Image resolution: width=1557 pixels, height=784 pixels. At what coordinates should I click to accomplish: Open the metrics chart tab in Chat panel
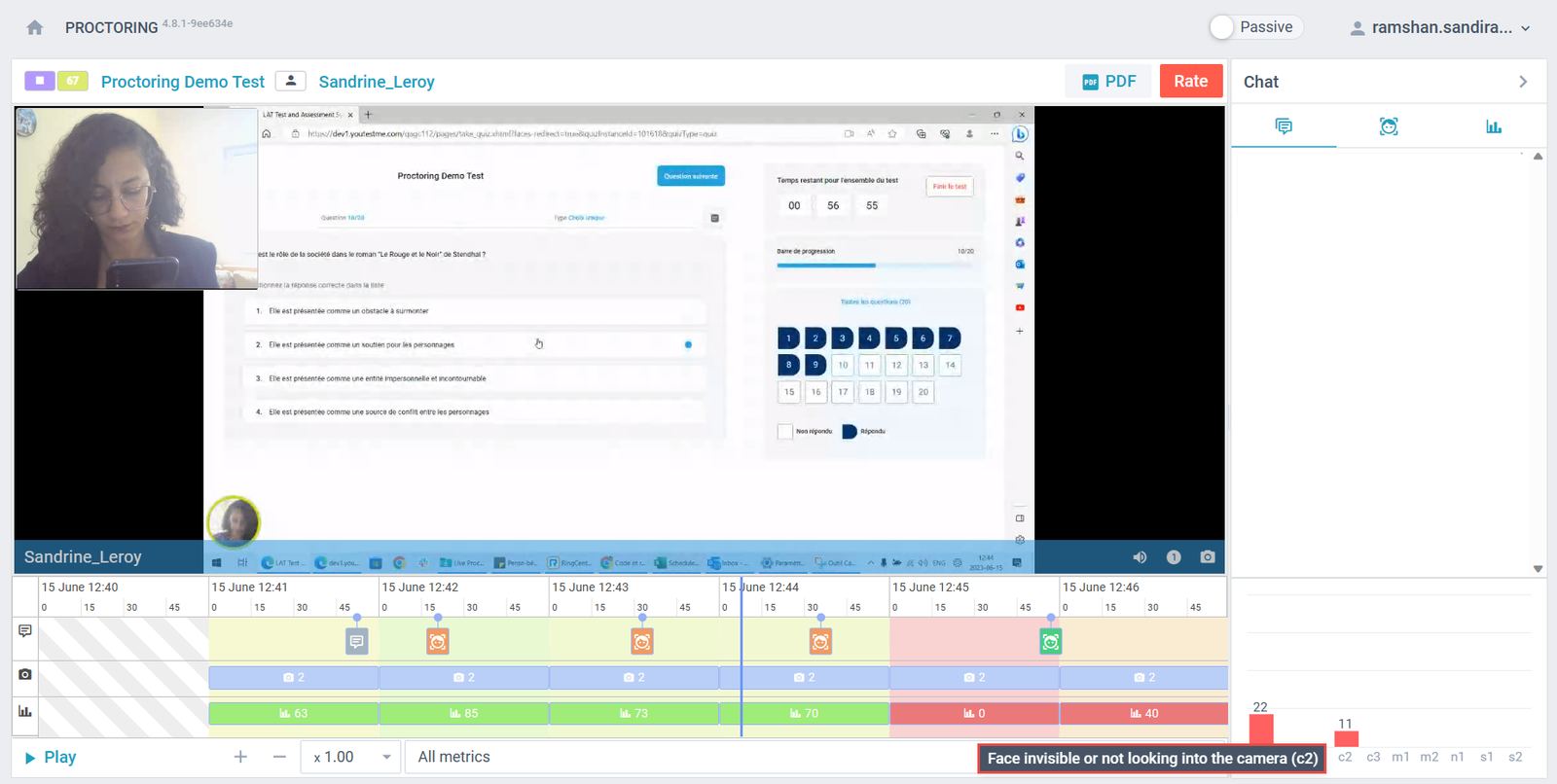pos(1493,126)
